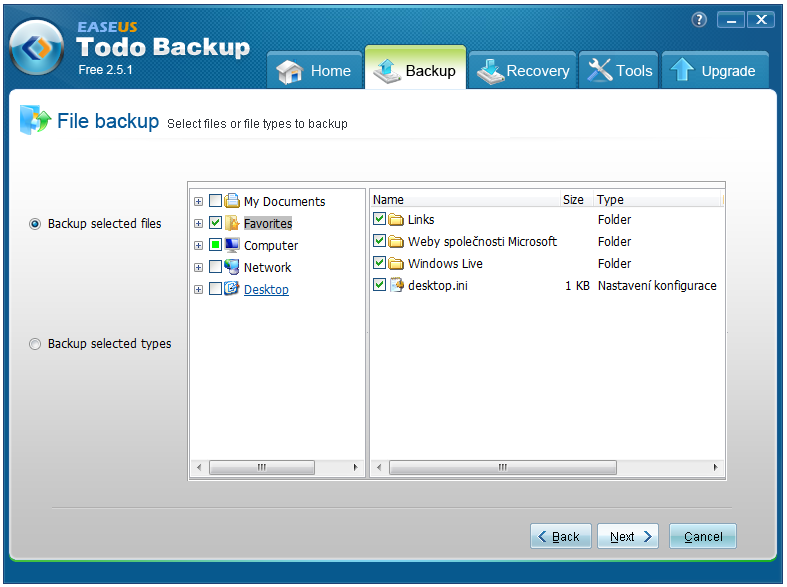Click the Upgrade arrow icon

682,69
